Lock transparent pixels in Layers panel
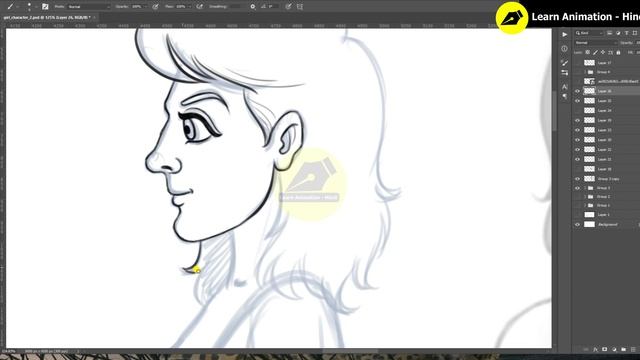The width and height of the screenshot is (640, 360). [588, 53]
